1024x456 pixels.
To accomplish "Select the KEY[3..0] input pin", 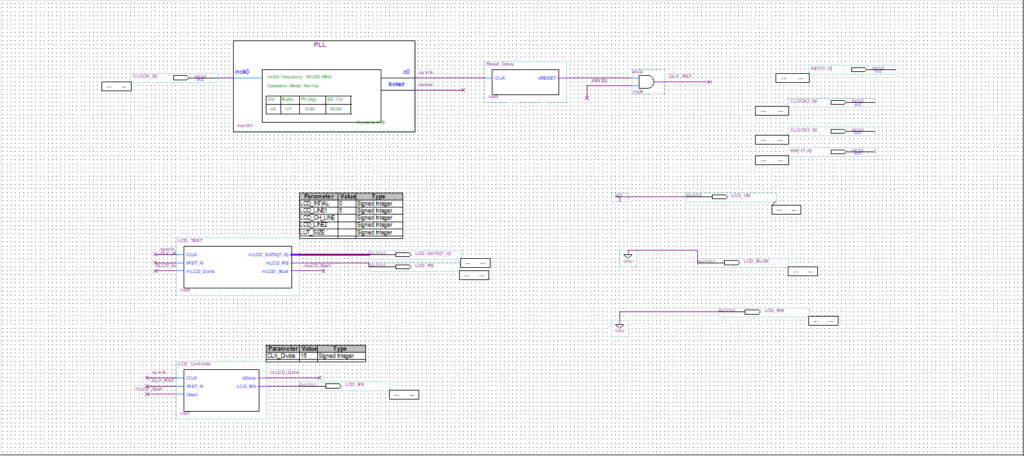I will click(858, 70).
